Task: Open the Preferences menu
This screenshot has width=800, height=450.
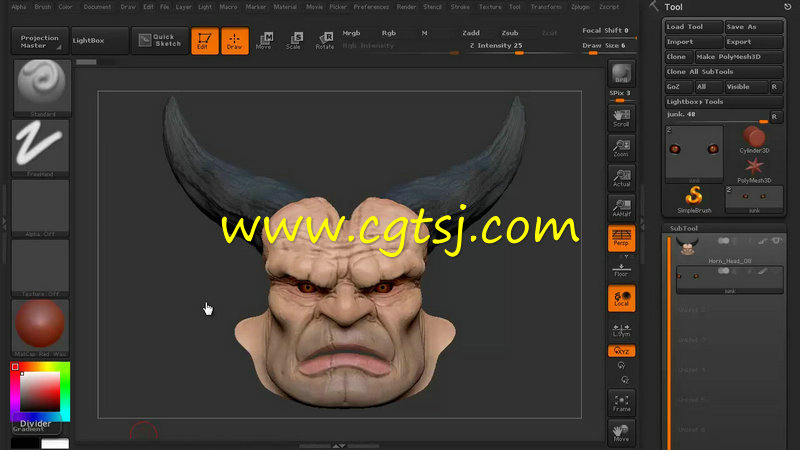Action: click(x=371, y=7)
